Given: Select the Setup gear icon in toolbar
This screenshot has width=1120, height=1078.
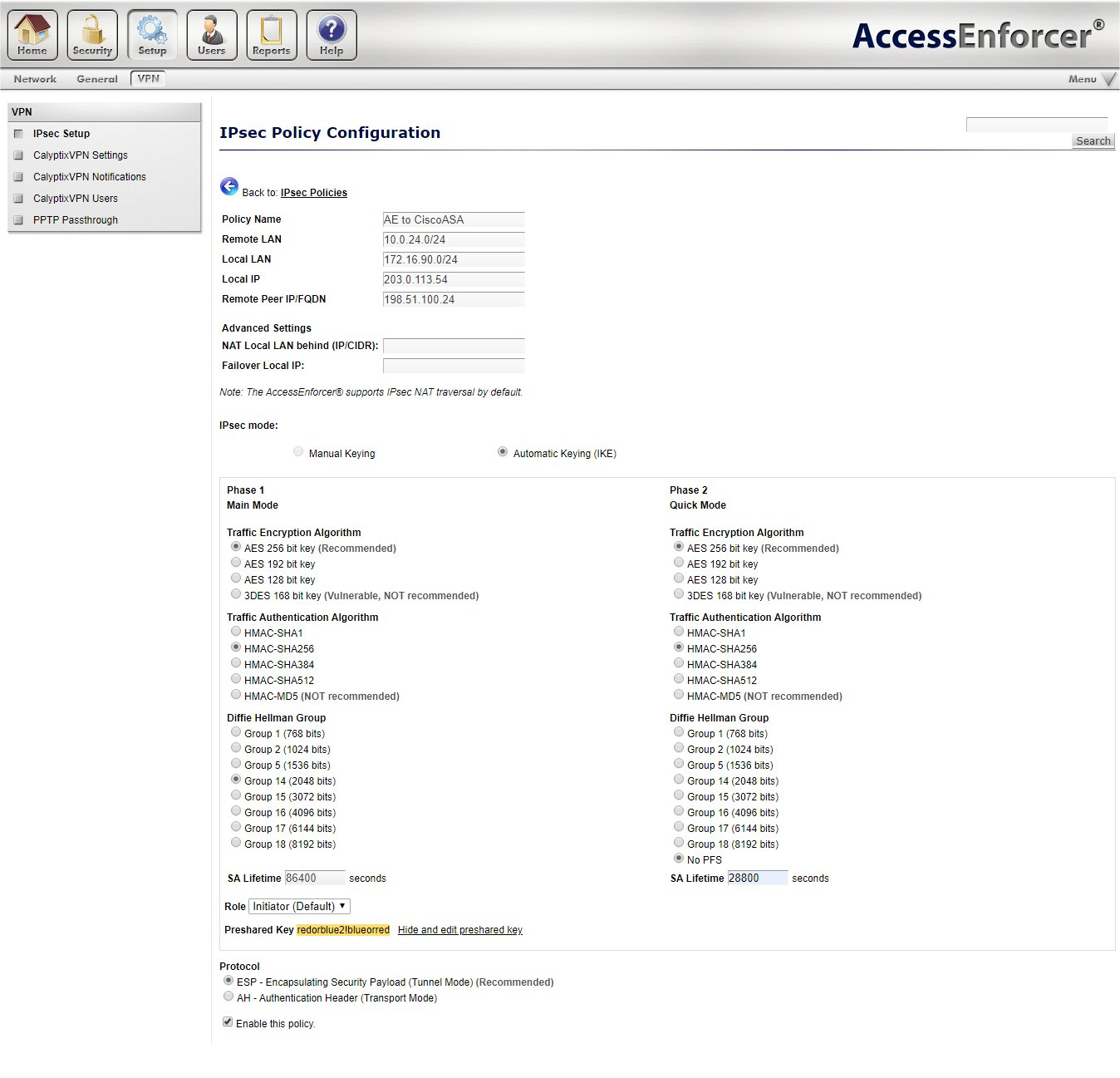Looking at the screenshot, I should (x=152, y=34).
